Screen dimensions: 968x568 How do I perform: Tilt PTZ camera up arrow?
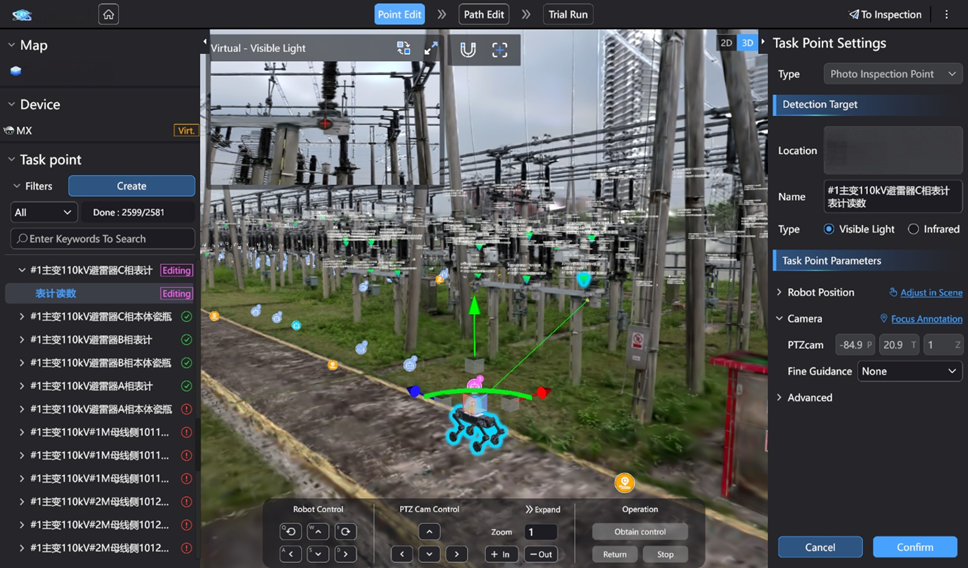[428, 532]
